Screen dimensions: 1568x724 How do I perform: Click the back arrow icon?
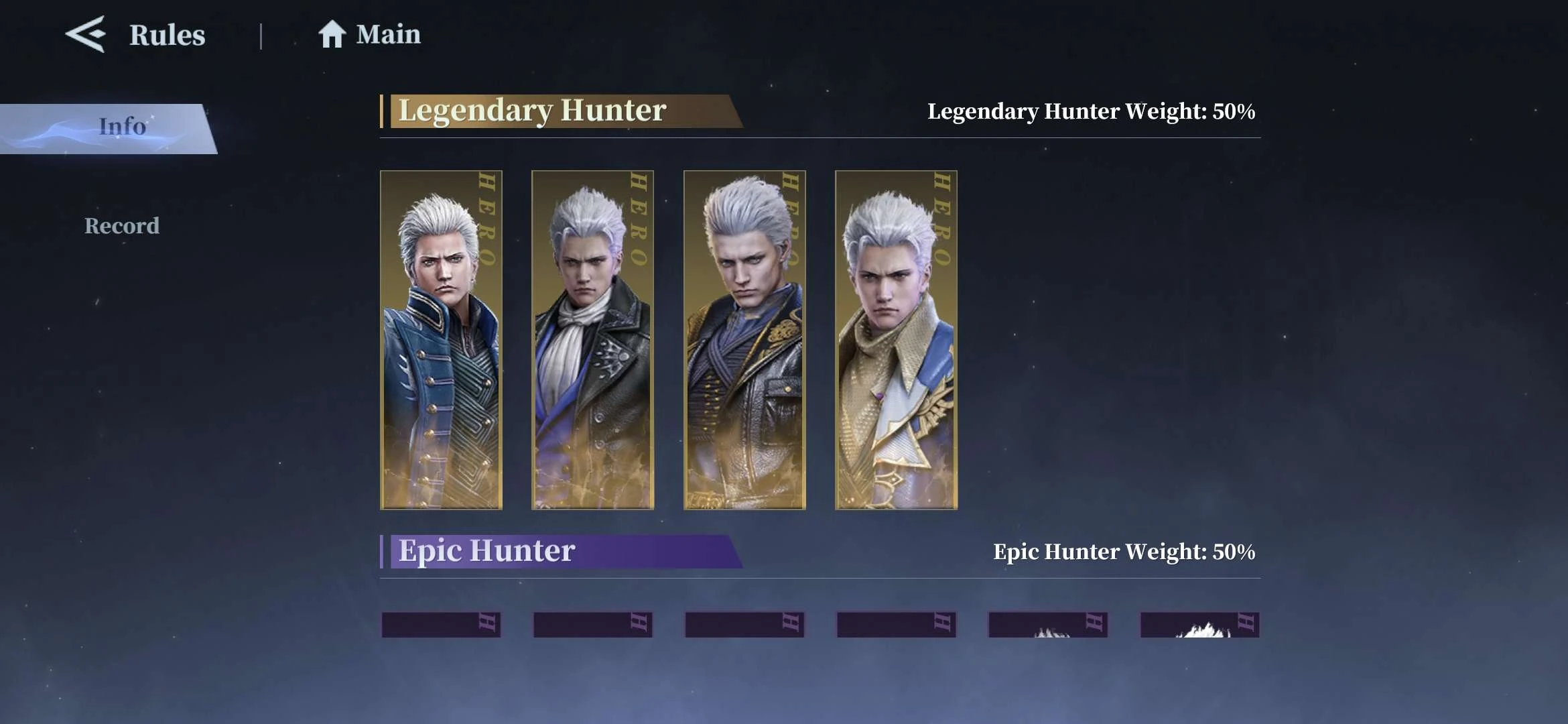86,34
